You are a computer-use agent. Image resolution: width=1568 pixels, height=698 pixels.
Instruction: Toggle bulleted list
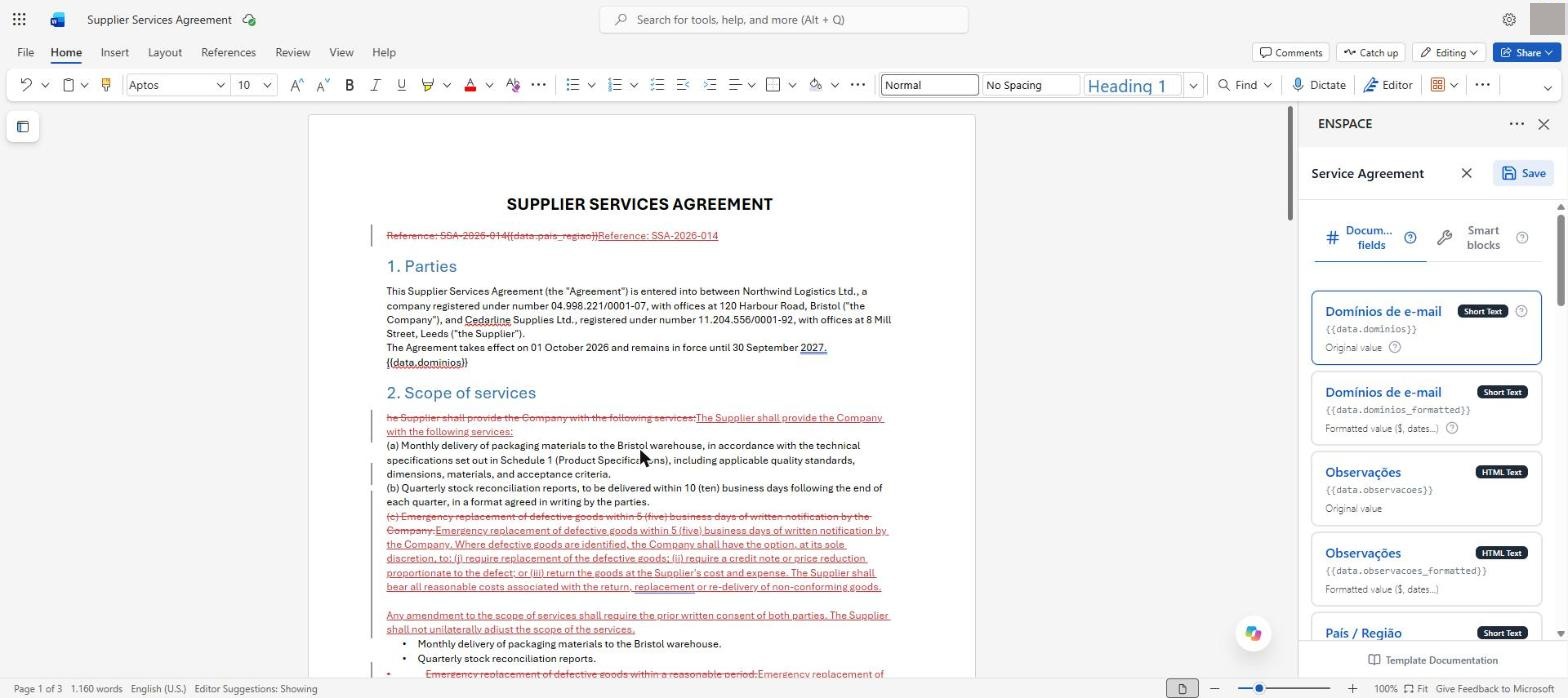[573, 85]
